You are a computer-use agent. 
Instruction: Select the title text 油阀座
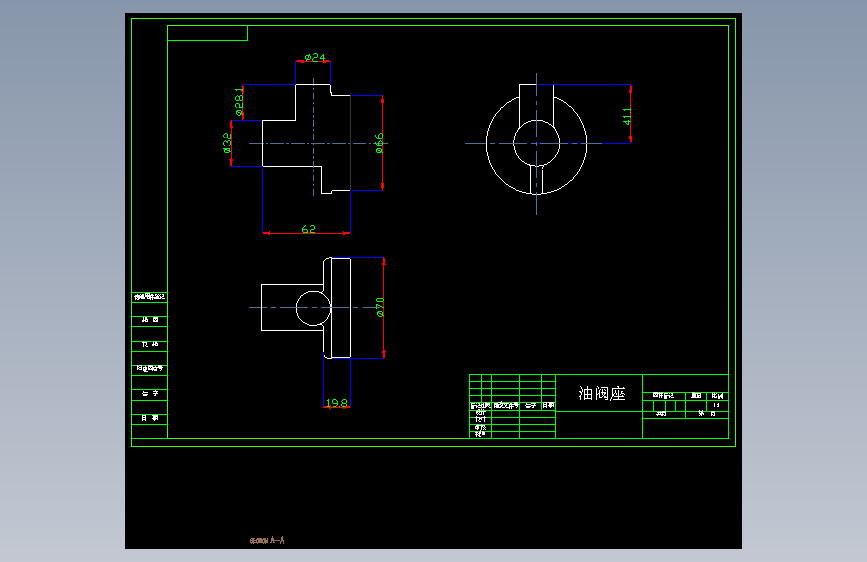tap(602, 393)
